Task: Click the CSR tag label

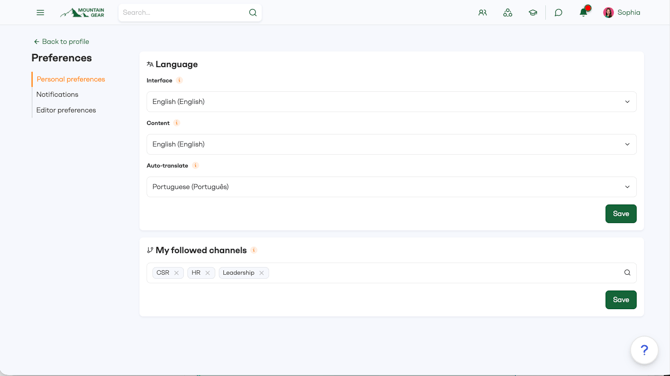Action: tap(163, 273)
